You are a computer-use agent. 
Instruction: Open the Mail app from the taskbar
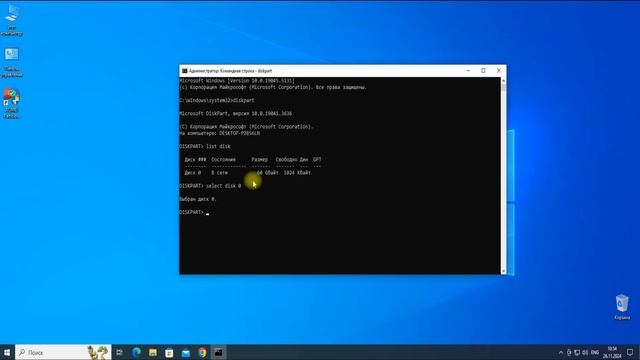point(186,352)
